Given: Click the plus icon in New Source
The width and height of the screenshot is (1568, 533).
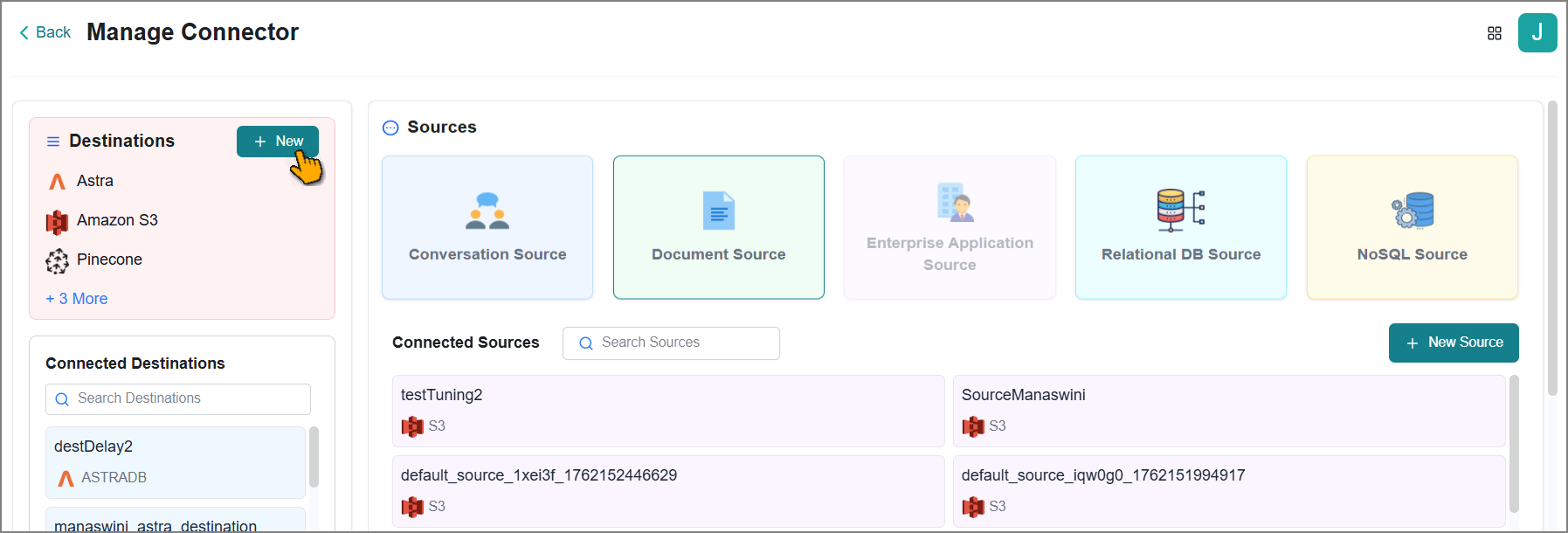Looking at the screenshot, I should (x=1413, y=343).
